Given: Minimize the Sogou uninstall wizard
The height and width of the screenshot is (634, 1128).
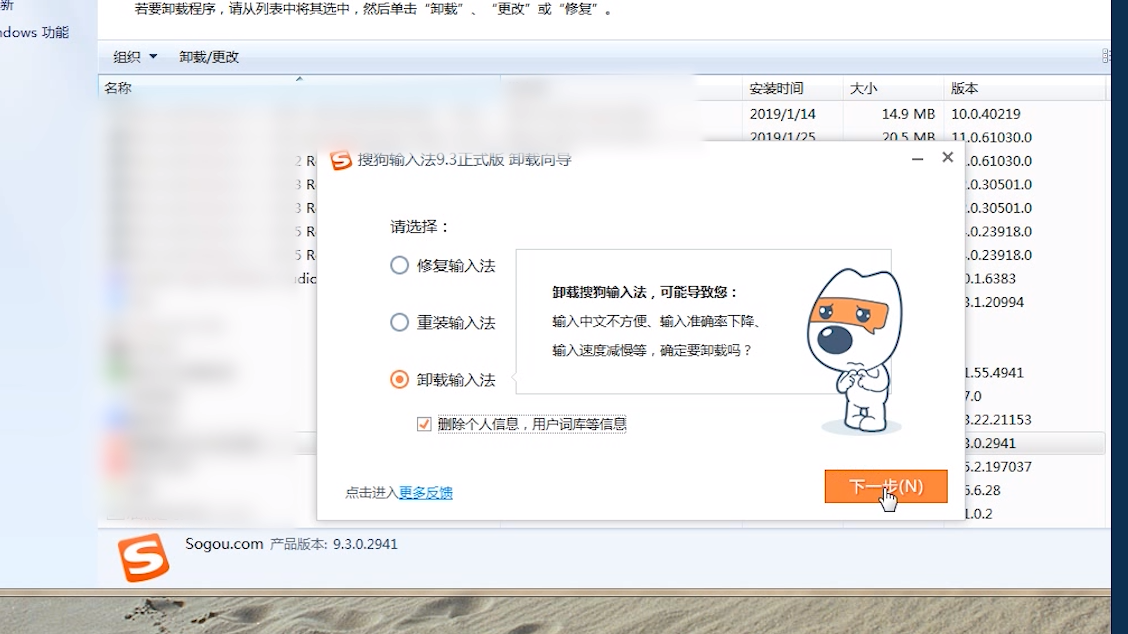Looking at the screenshot, I should pyautogui.click(x=917, y=158).
